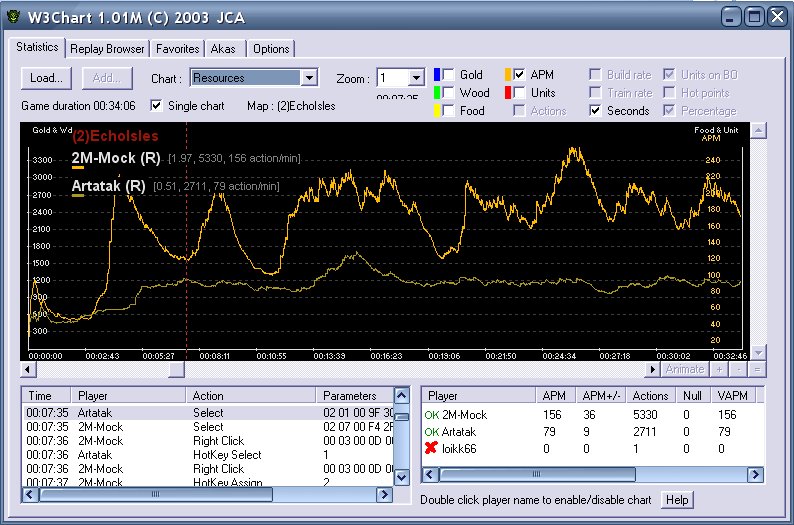The width and height of the screenshot is (794, 525).
Task: Click the W3Chart app icon in title bar
Action: coord(13,17)
